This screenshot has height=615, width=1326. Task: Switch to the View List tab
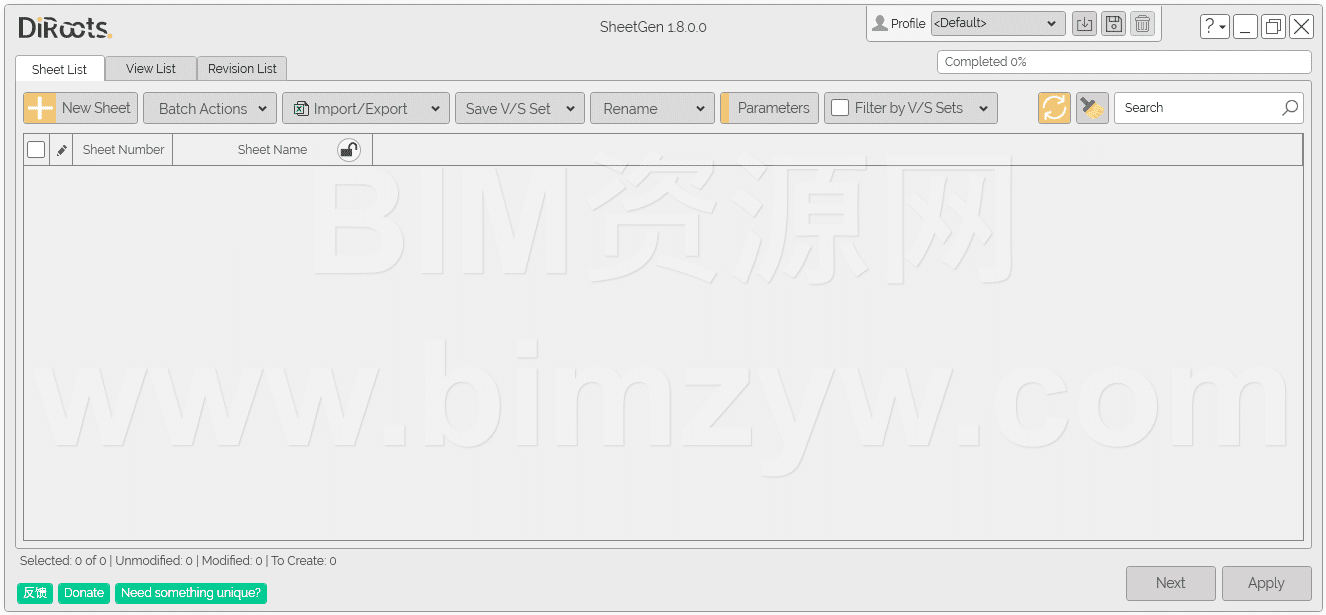[x=151, y=69]
